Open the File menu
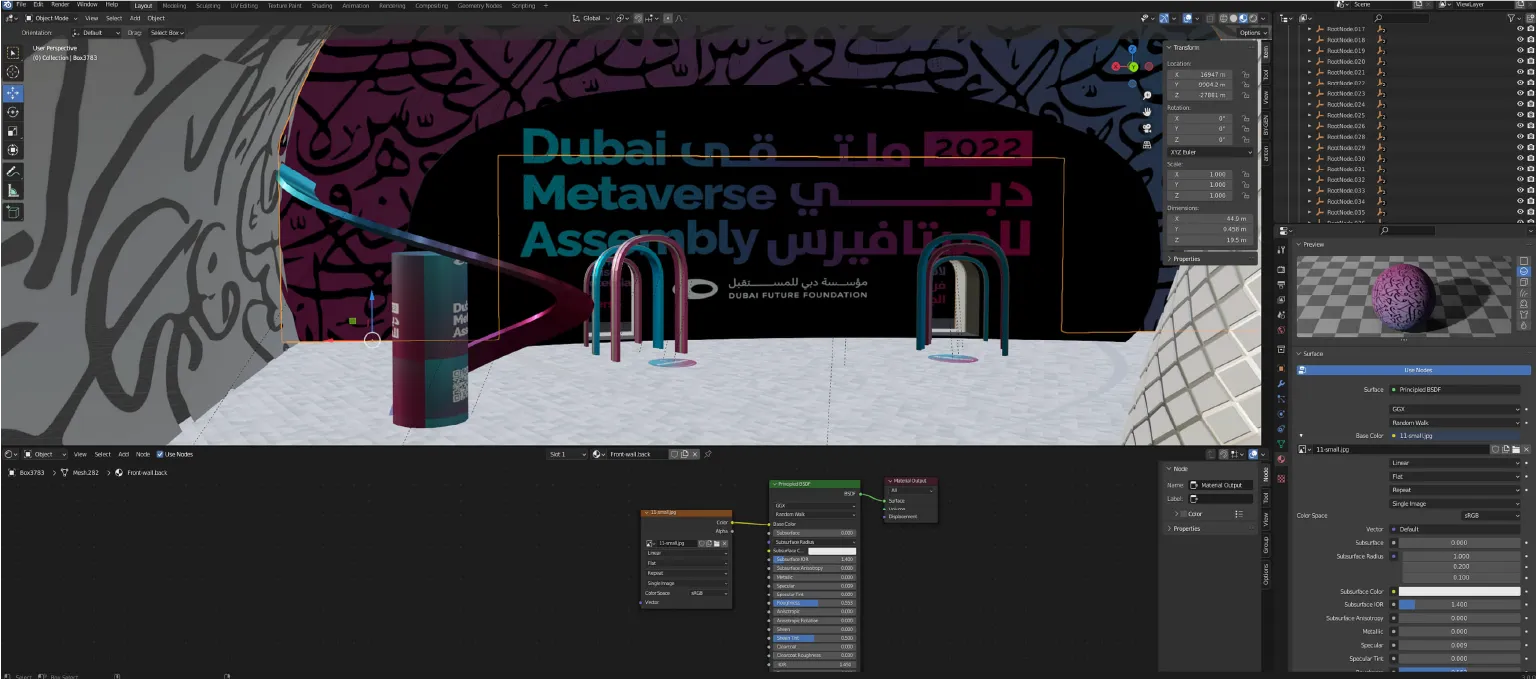This screenshot has height=680, width=1536. point(21,5)
